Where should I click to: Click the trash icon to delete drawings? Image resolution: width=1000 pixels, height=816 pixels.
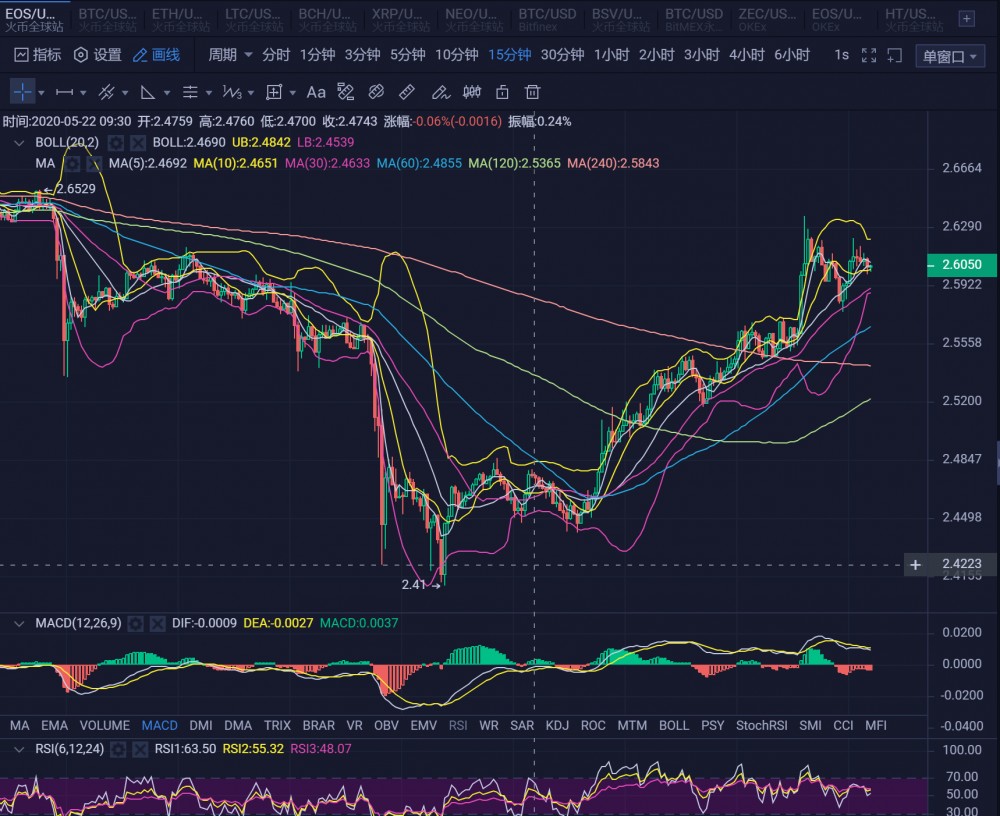(531, 91)
